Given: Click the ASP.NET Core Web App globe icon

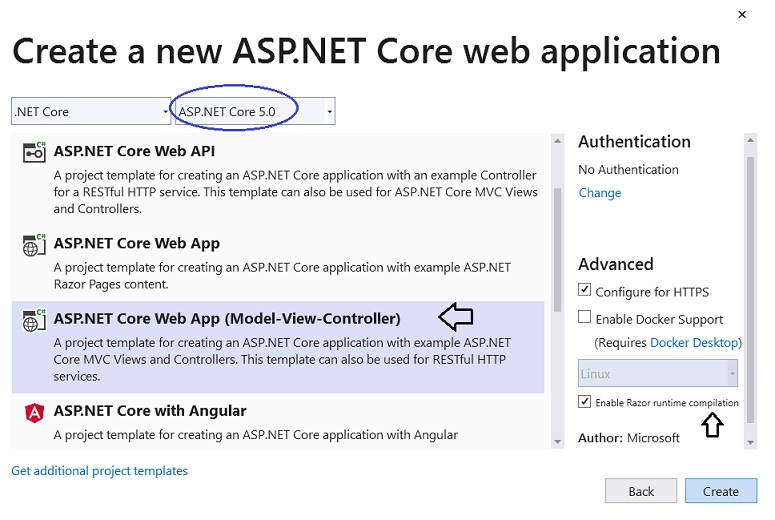Looking at the screenshot, I should tap(34, 244).
